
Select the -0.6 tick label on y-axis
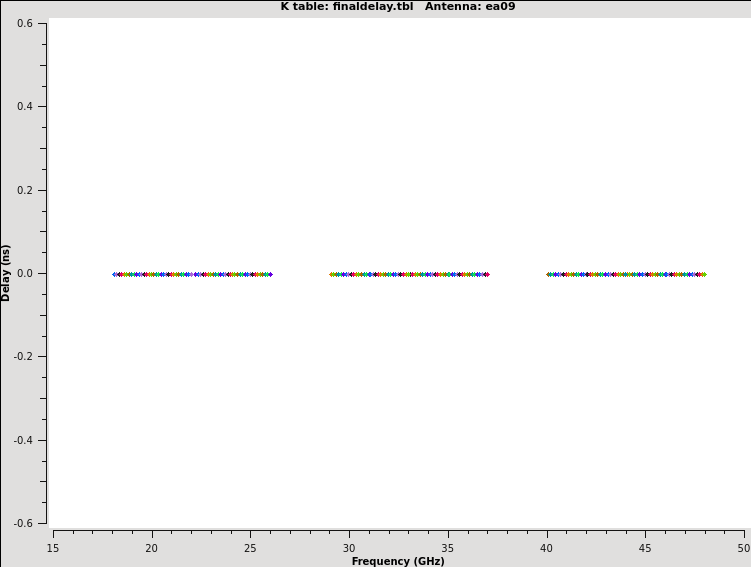22,523
